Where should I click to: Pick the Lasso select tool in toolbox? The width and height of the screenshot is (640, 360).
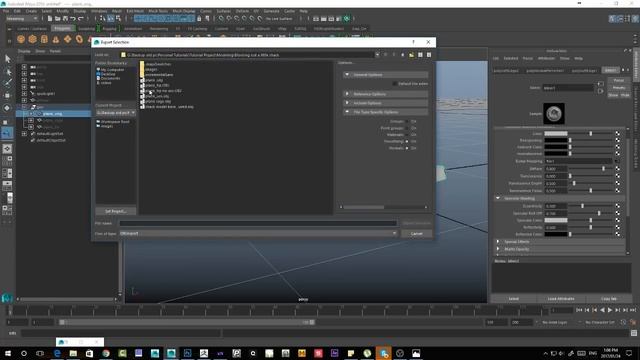point(7,72)
